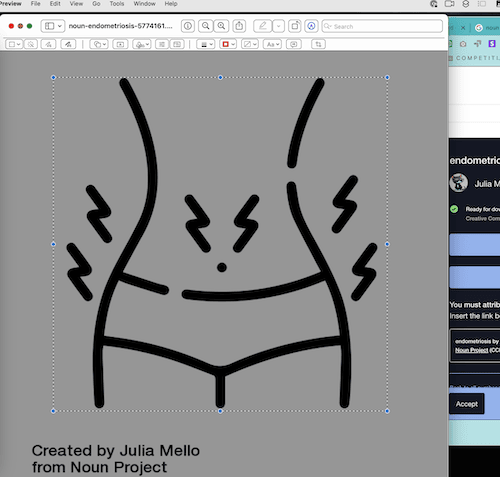Rotate the image with the Rotate button
This screenshot has height=477, width=500.
click(295, 26)
